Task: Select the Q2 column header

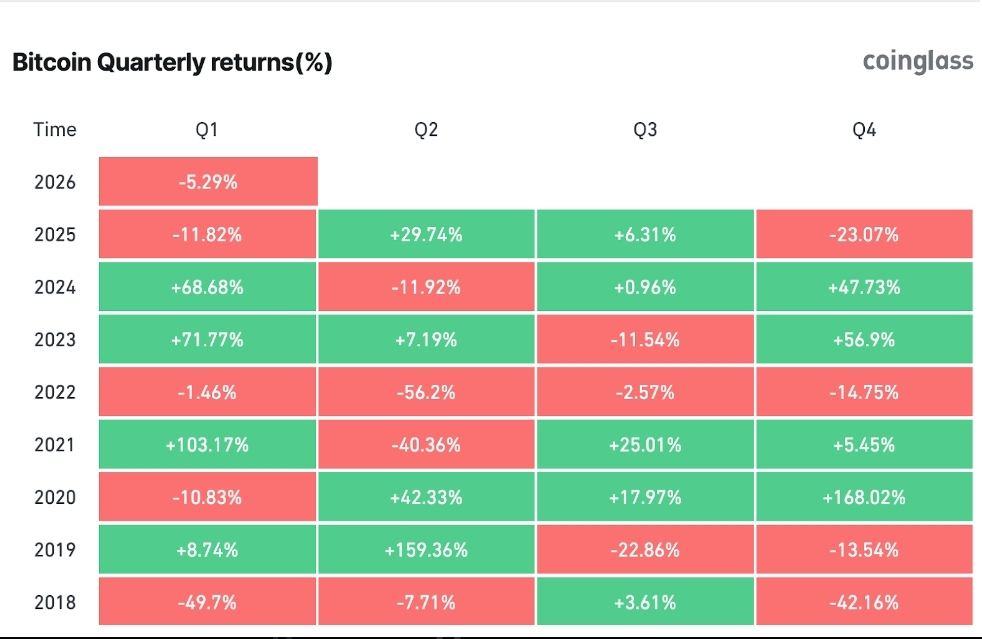Action: coord(426,130)
